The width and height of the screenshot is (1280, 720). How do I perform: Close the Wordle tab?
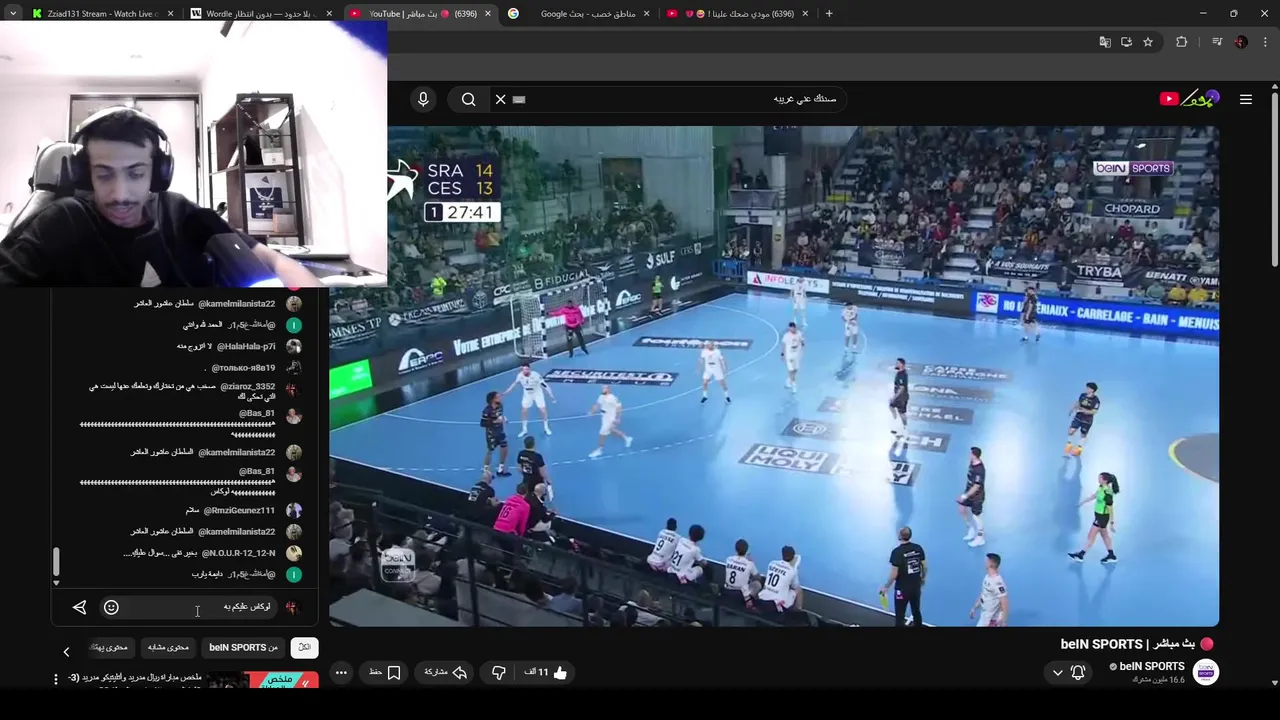(x=329, y=14)
